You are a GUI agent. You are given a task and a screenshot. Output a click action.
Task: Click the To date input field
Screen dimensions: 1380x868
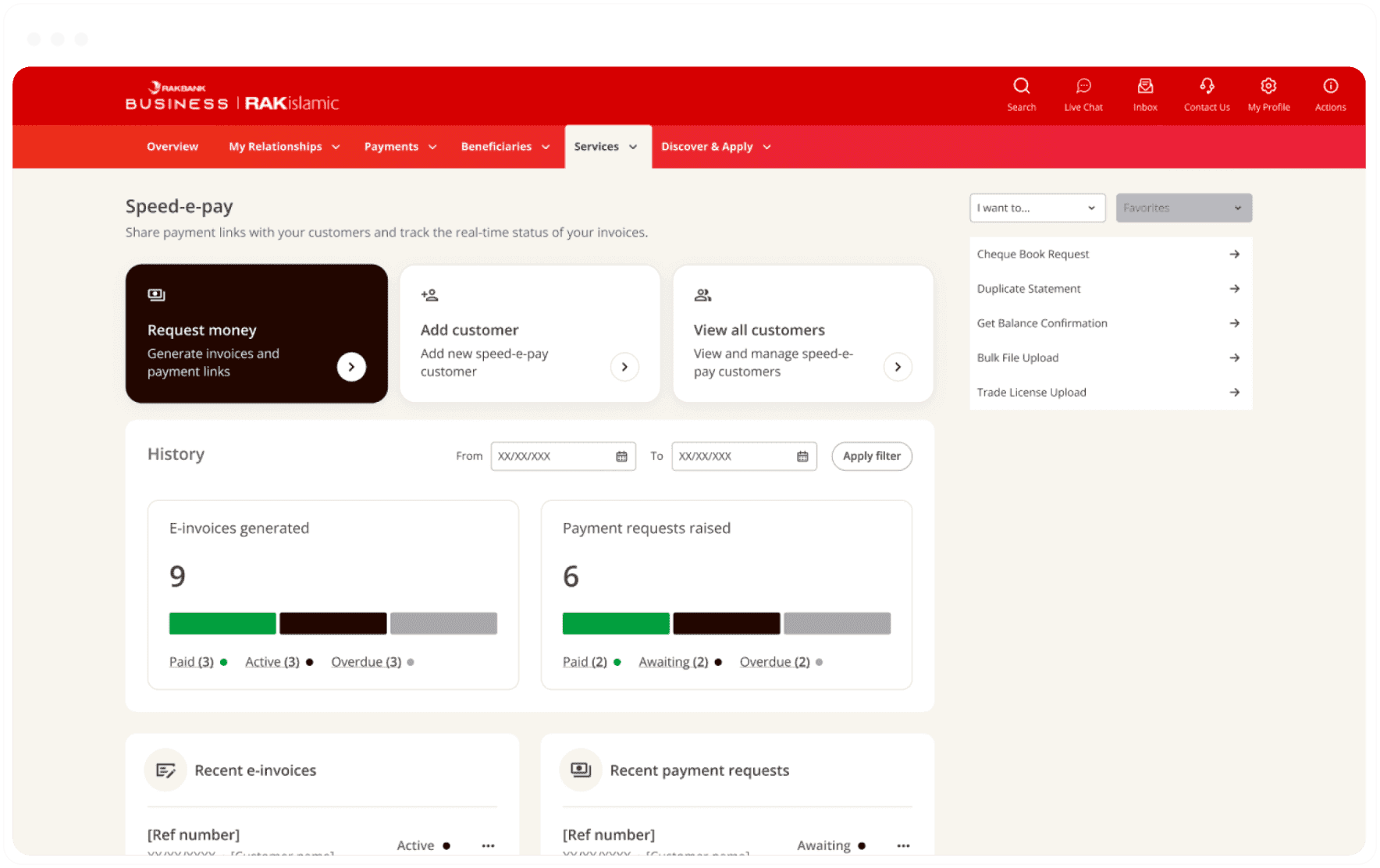point(745,457)
